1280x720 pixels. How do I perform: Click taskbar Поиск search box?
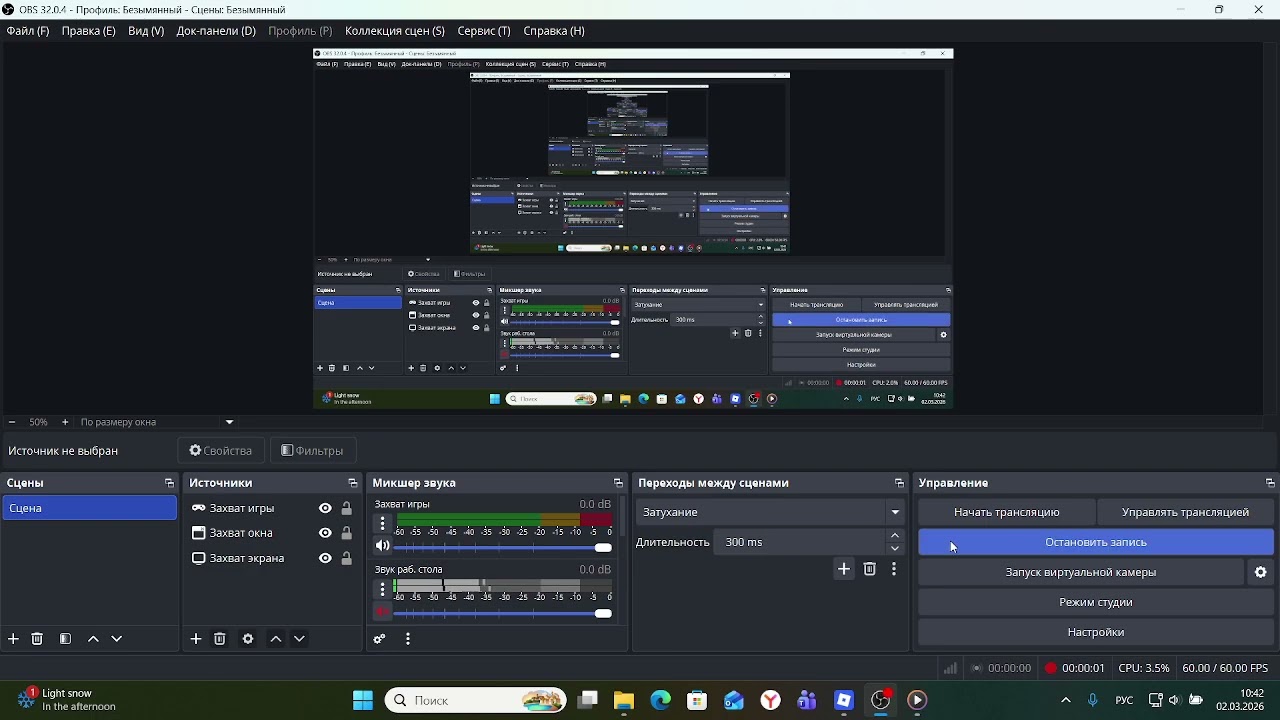point(475,700)
